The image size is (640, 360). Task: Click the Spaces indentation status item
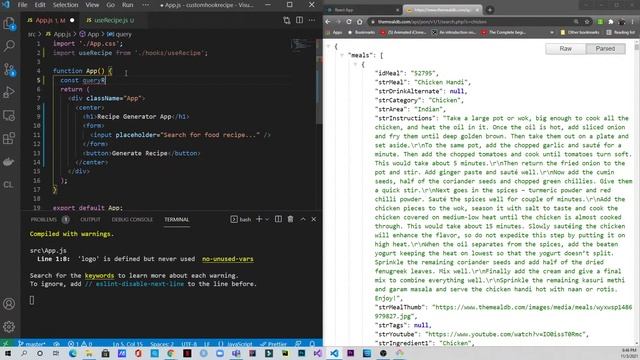[162, 344]
